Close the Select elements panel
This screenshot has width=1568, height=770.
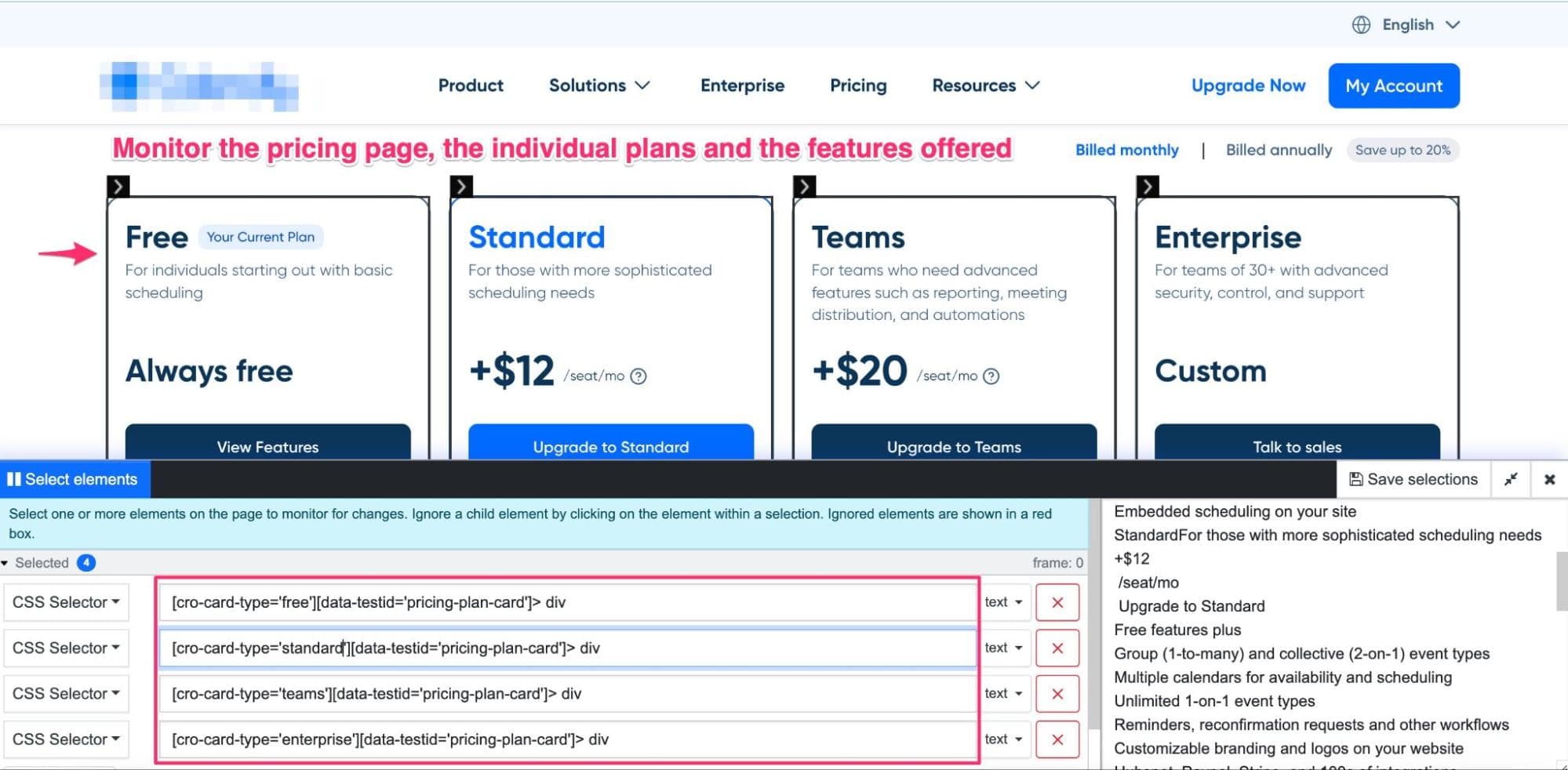pyautogui.click(x=1551, y=479)
